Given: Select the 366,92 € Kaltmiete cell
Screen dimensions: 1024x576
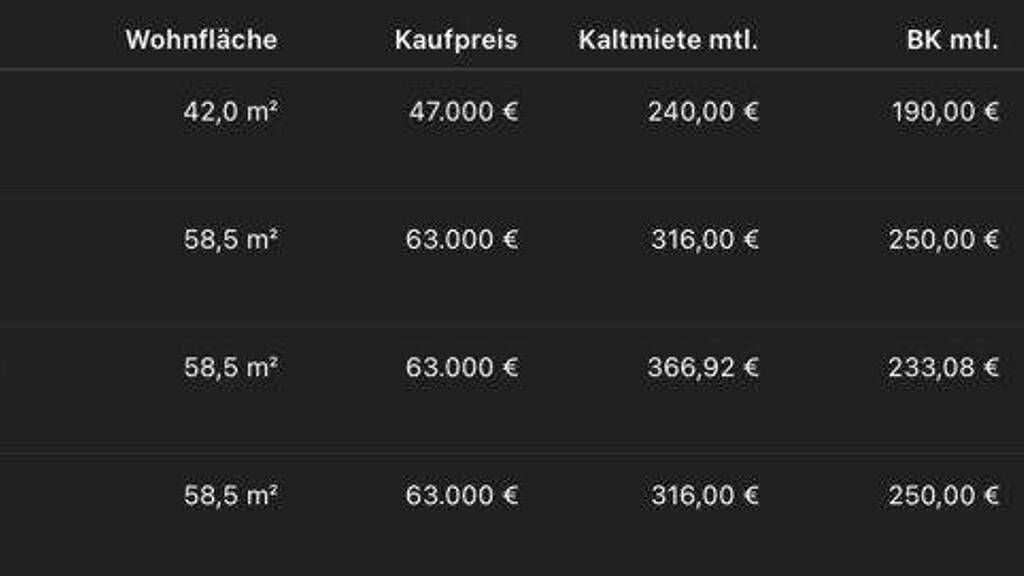Looking at the screenshot, I should coord(703,367).
